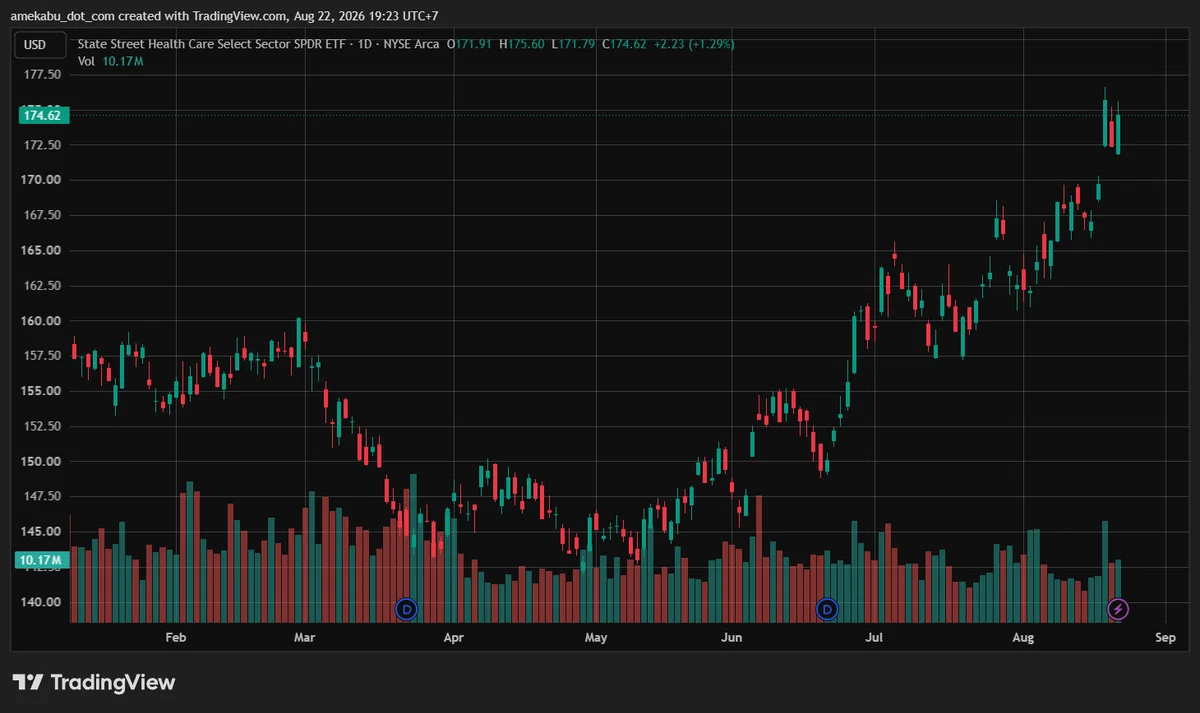1200x713 pixels.
Task: Click the 160.00 price axis label
Action: coord(41,321)
